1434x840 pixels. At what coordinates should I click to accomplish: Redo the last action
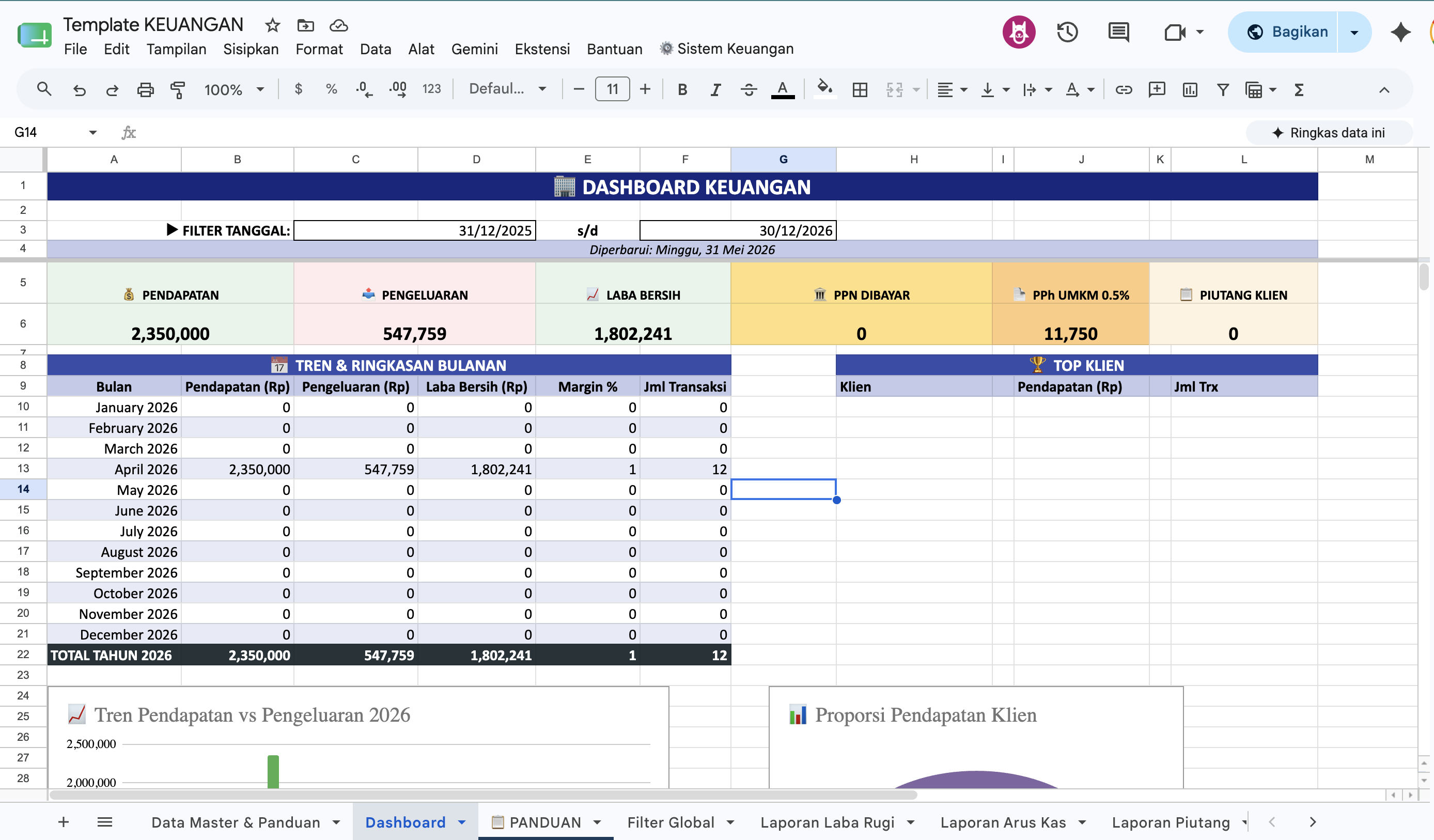(x=112, y=89)
